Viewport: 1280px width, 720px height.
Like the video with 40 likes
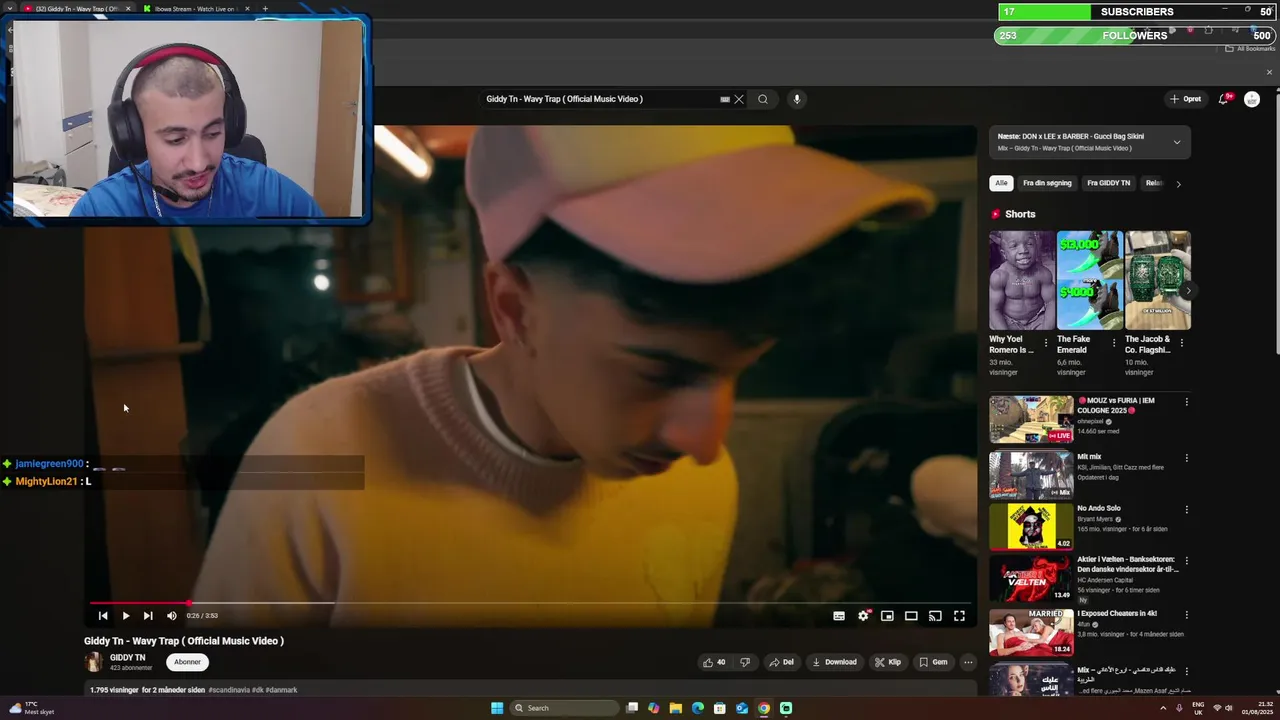pyautogui.click(x=714, y=662)
